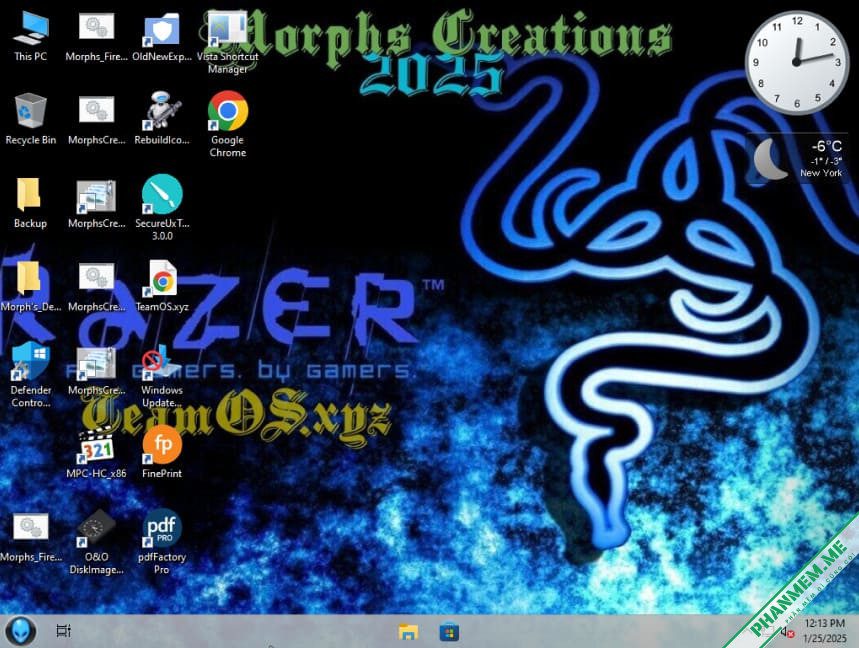859x648 pixels.
Task: Select MorphsCre... icon beside Defender Control
Action: 96,370
